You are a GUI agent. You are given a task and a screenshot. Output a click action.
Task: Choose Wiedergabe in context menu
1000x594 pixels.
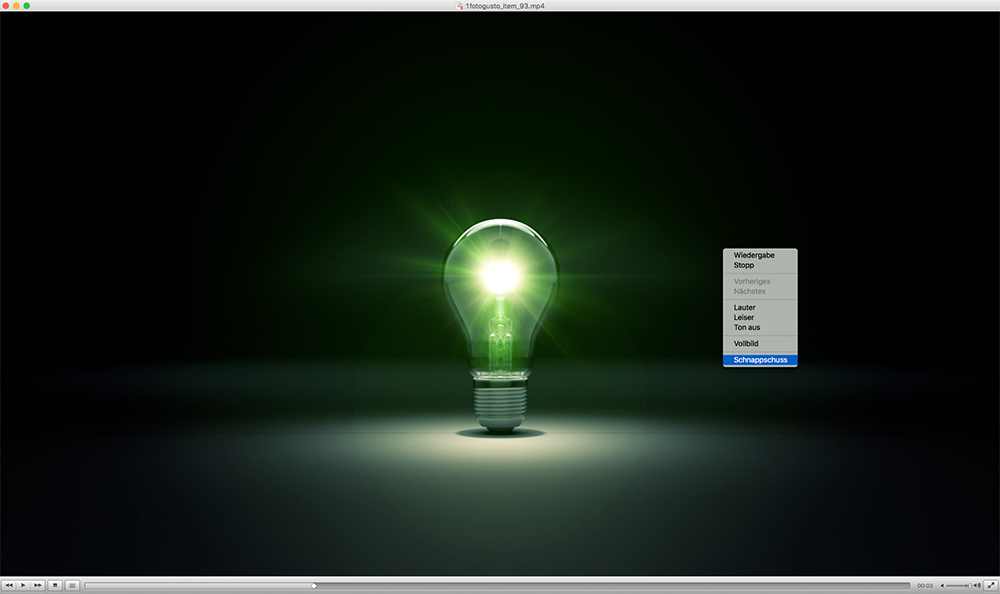tap(754, 255)
